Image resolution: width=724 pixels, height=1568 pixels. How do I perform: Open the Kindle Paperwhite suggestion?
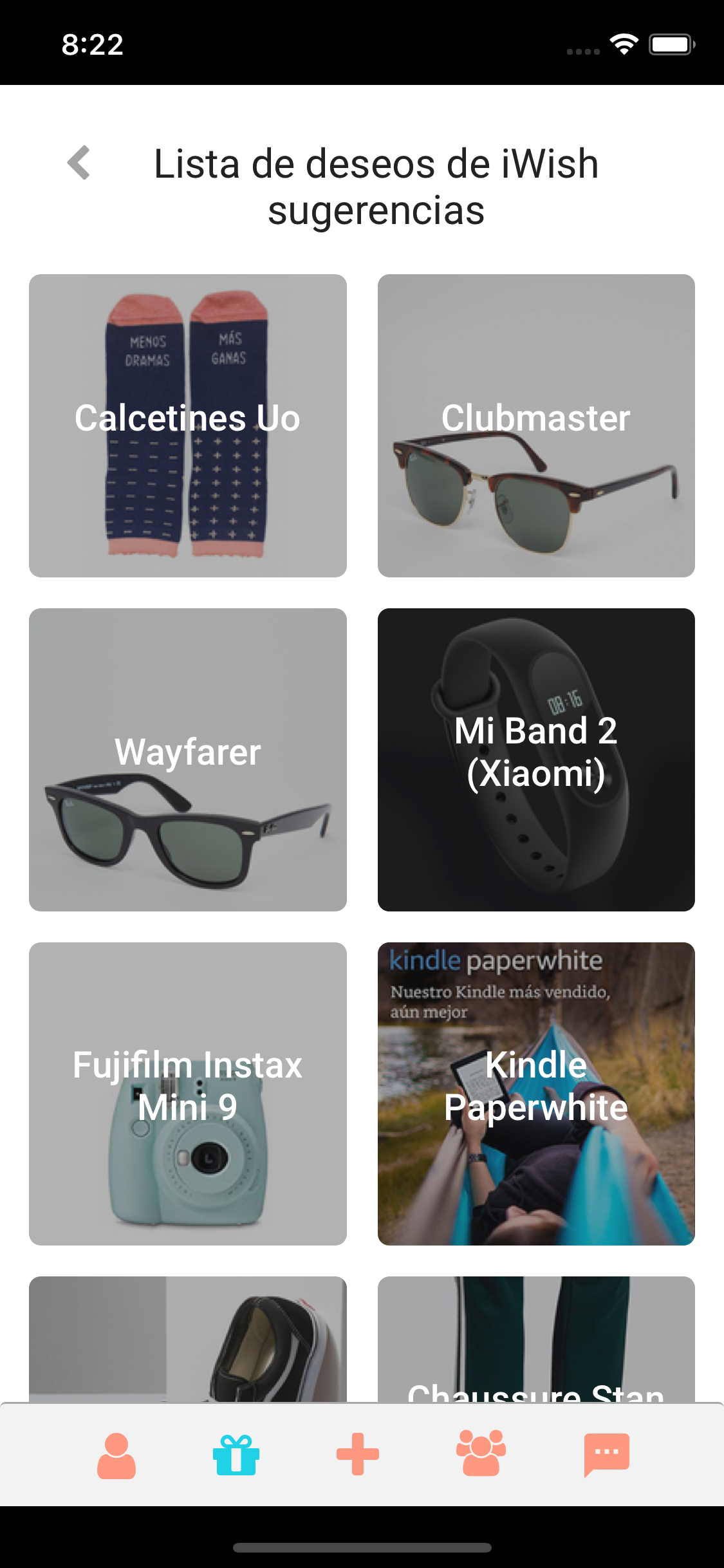tap(536, 1094)
